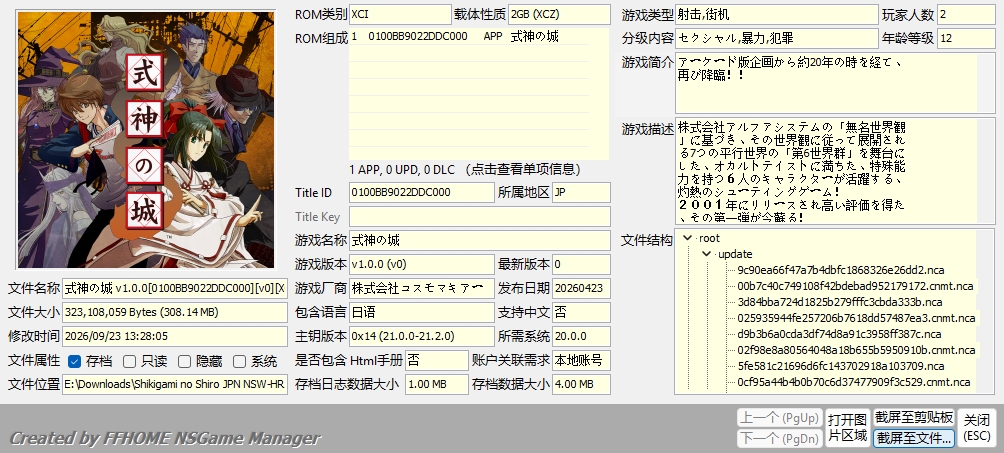Screen dimensions: 1004x453
Task: Enable the 隐藏 hidden checkbox
Action: (184, 361)
